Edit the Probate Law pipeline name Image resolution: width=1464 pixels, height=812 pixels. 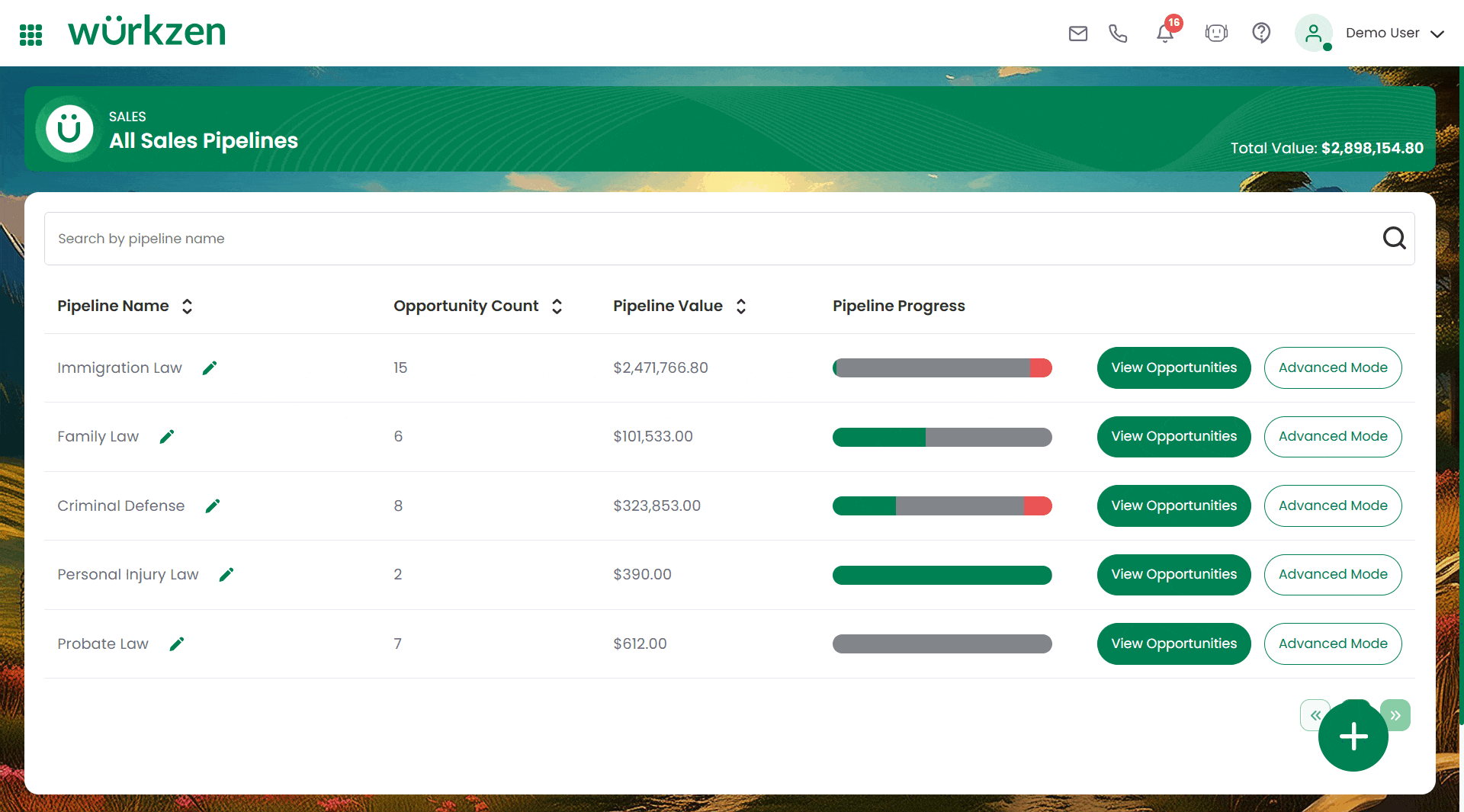177,644
